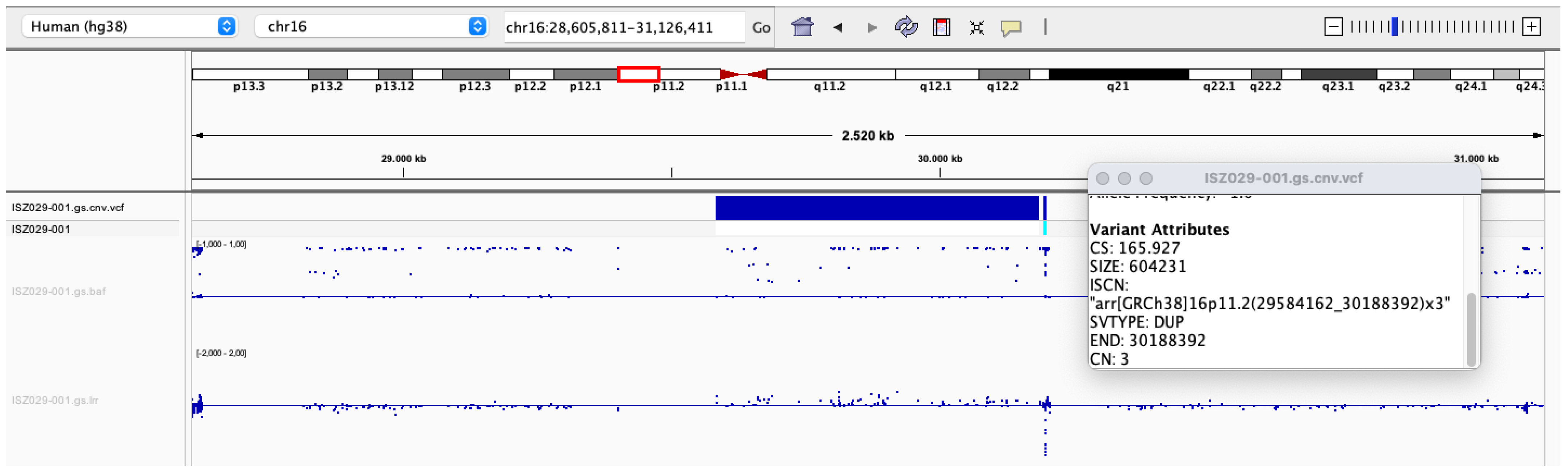
Task: Refresh the view with circular arrows icon
Action: pos(906,27)
